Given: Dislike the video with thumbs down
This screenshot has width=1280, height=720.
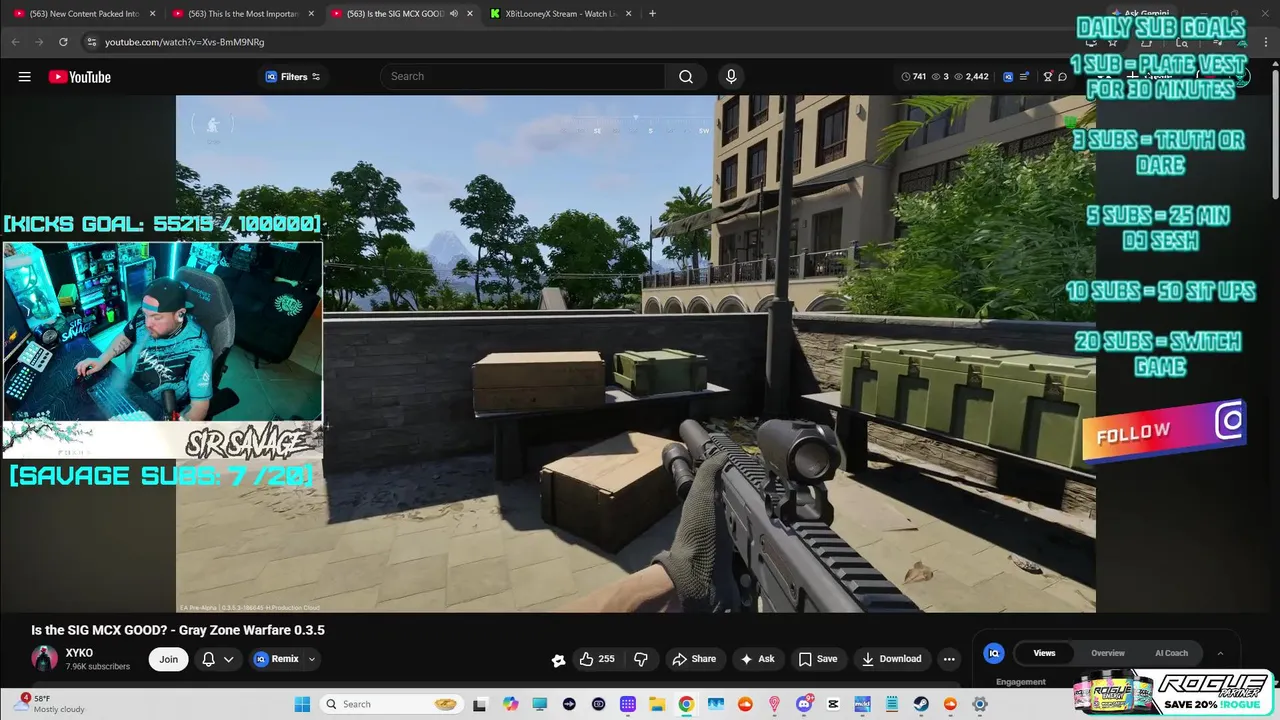Looking at the screenshot, I should (x=641, y=659).
